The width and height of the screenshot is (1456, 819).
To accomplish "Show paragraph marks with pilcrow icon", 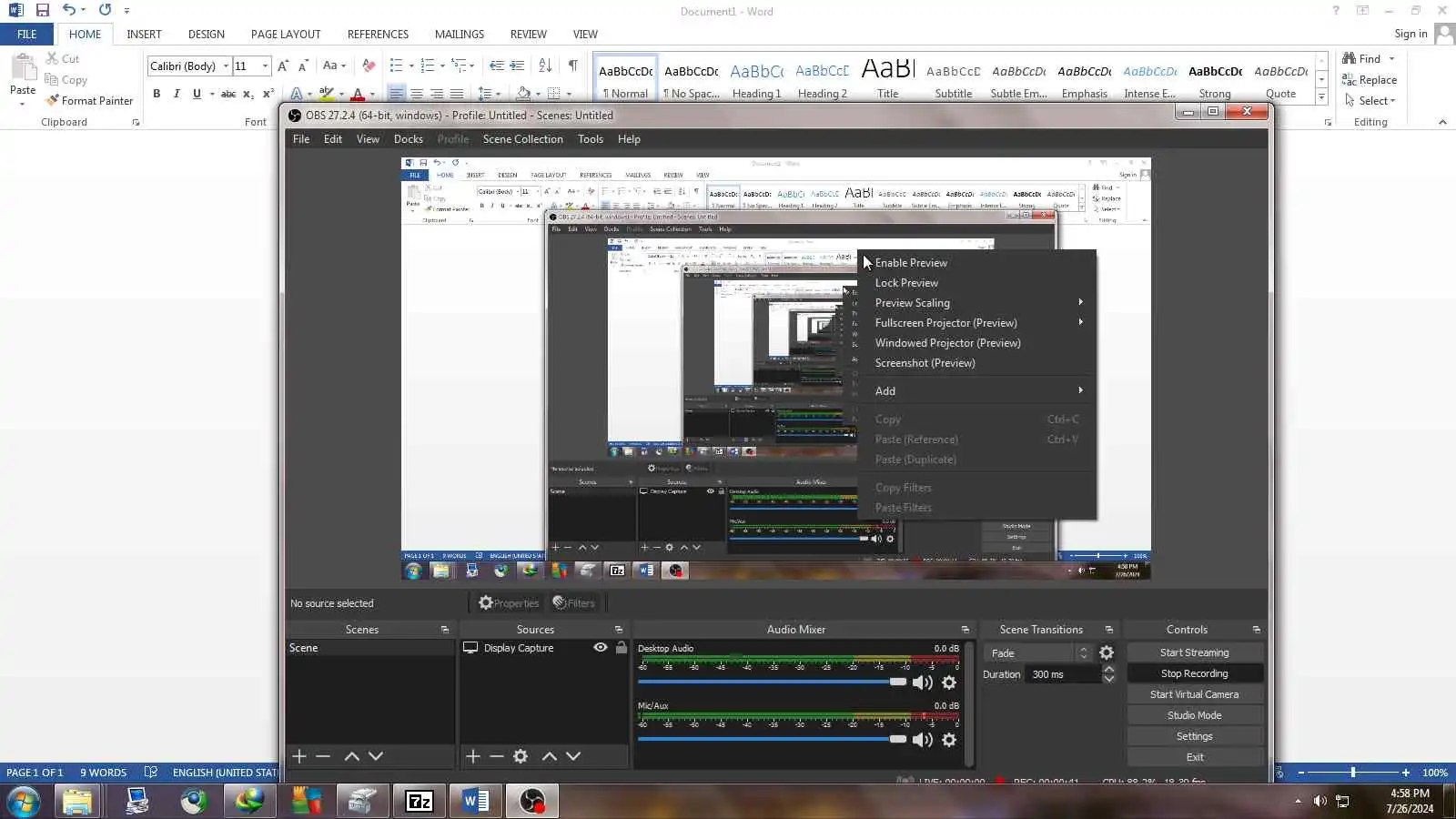I will click(x=573, y=66).
